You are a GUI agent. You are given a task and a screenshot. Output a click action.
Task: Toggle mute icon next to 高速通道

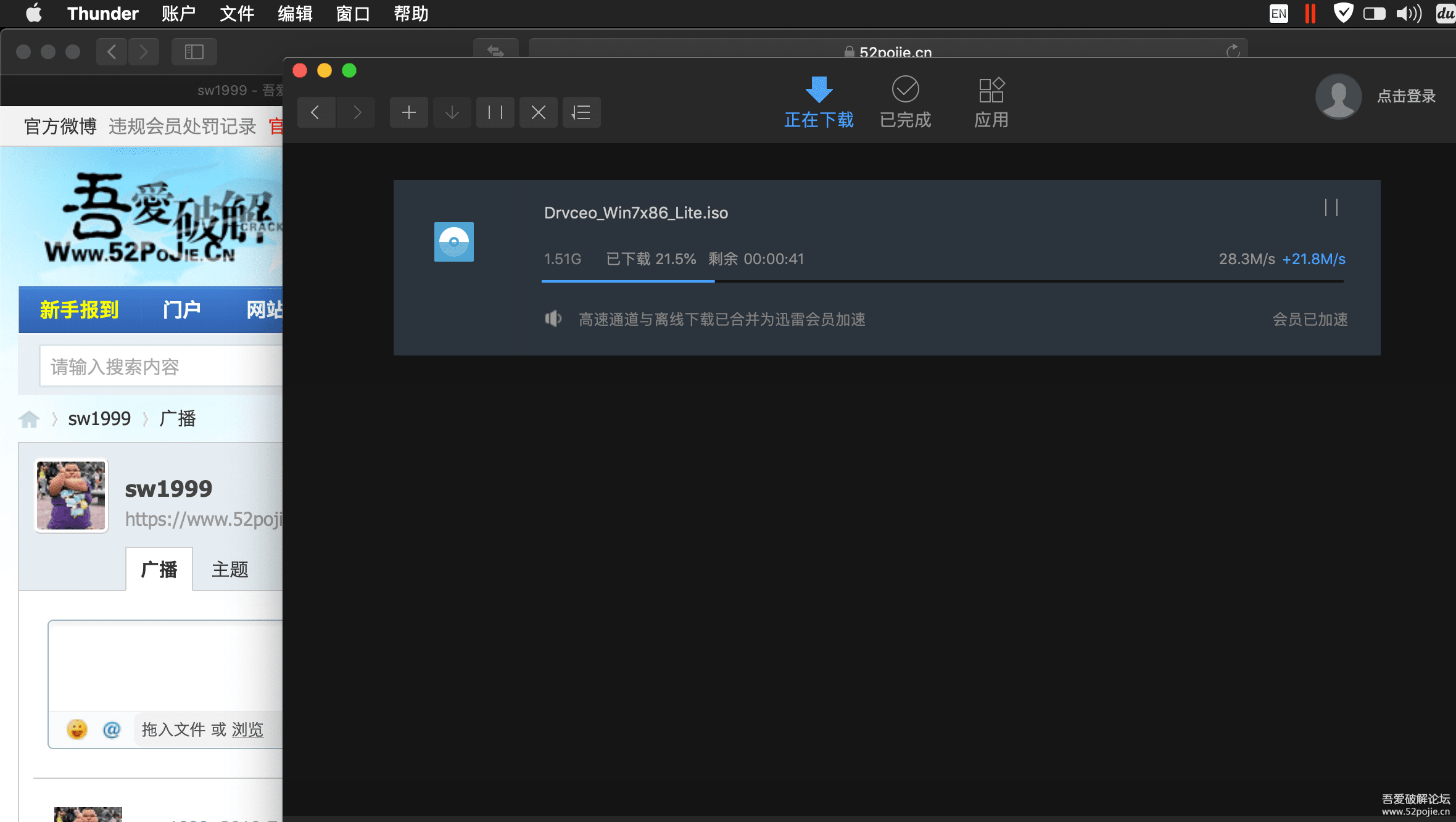553,319
